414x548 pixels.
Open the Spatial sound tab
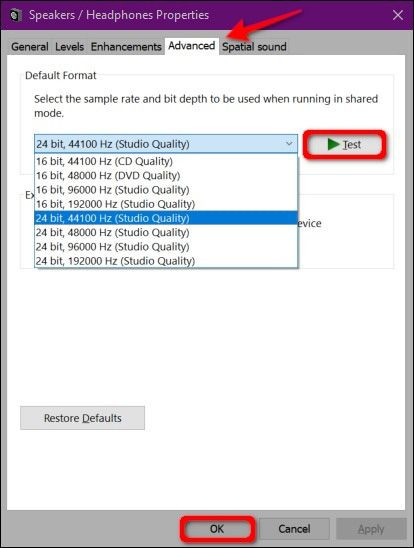point(254,46)
